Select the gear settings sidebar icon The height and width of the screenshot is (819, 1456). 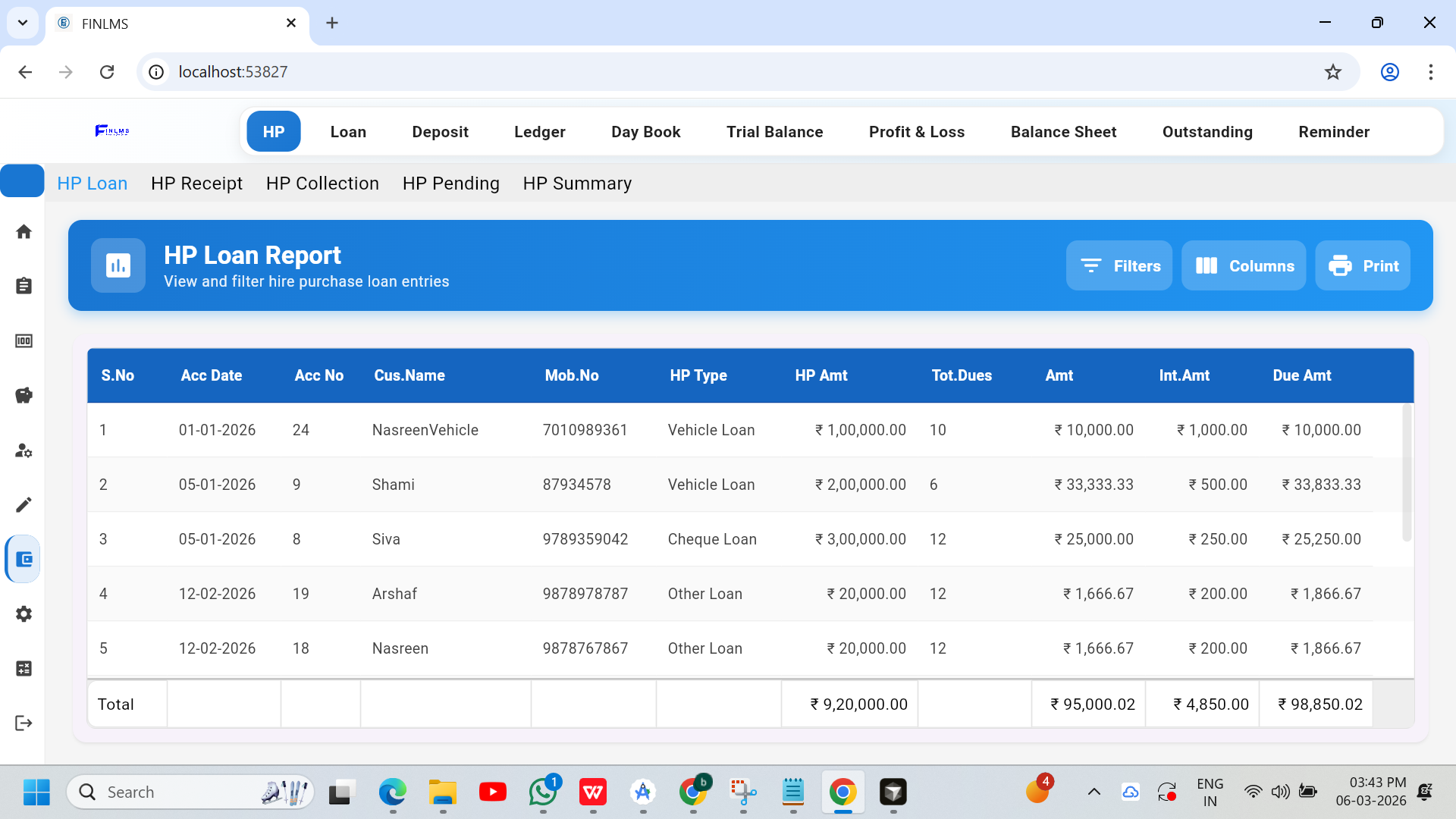pyautogui.click(x=24, y=614)
